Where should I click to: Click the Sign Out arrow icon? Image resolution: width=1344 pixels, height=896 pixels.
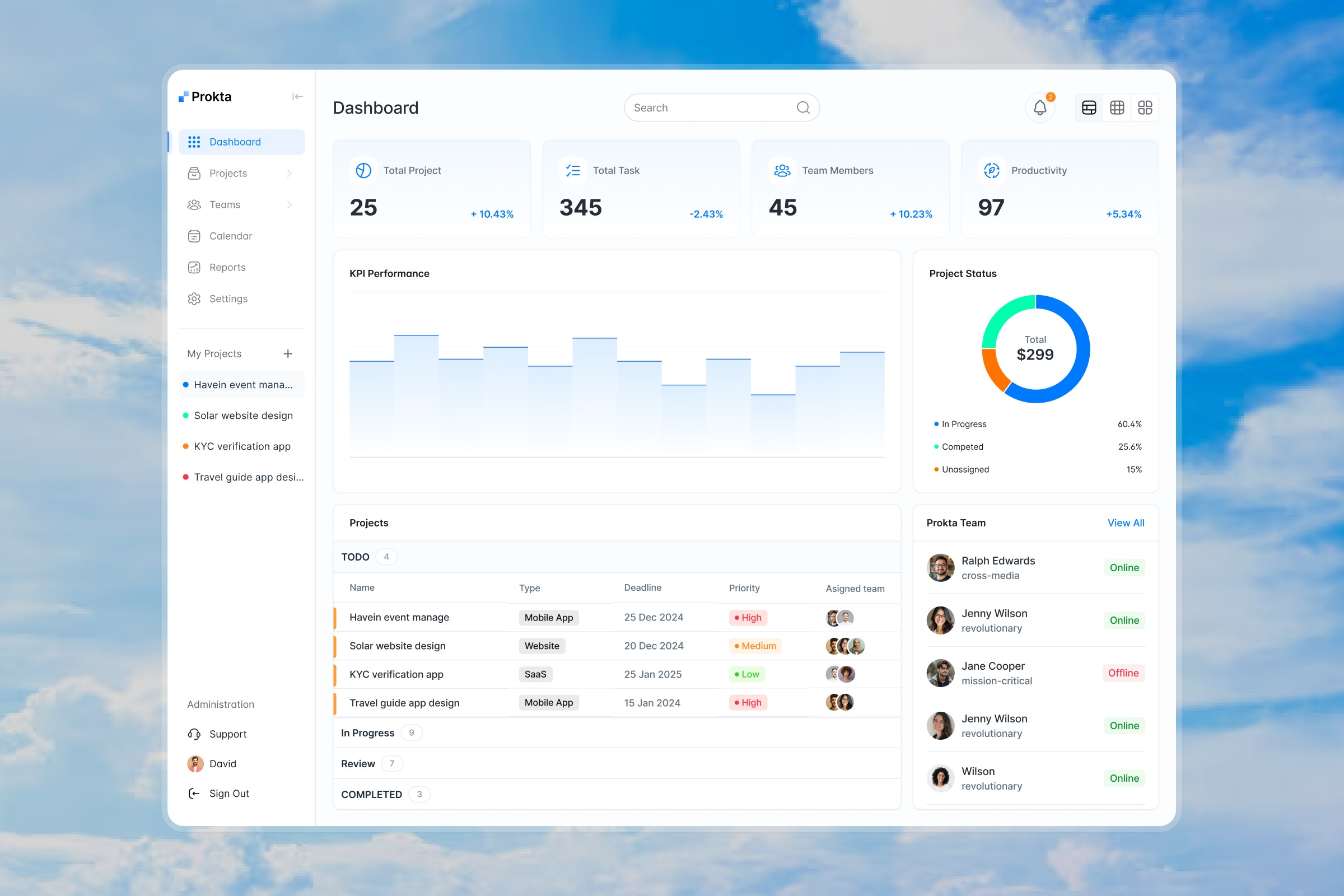[x=194, y=793]
